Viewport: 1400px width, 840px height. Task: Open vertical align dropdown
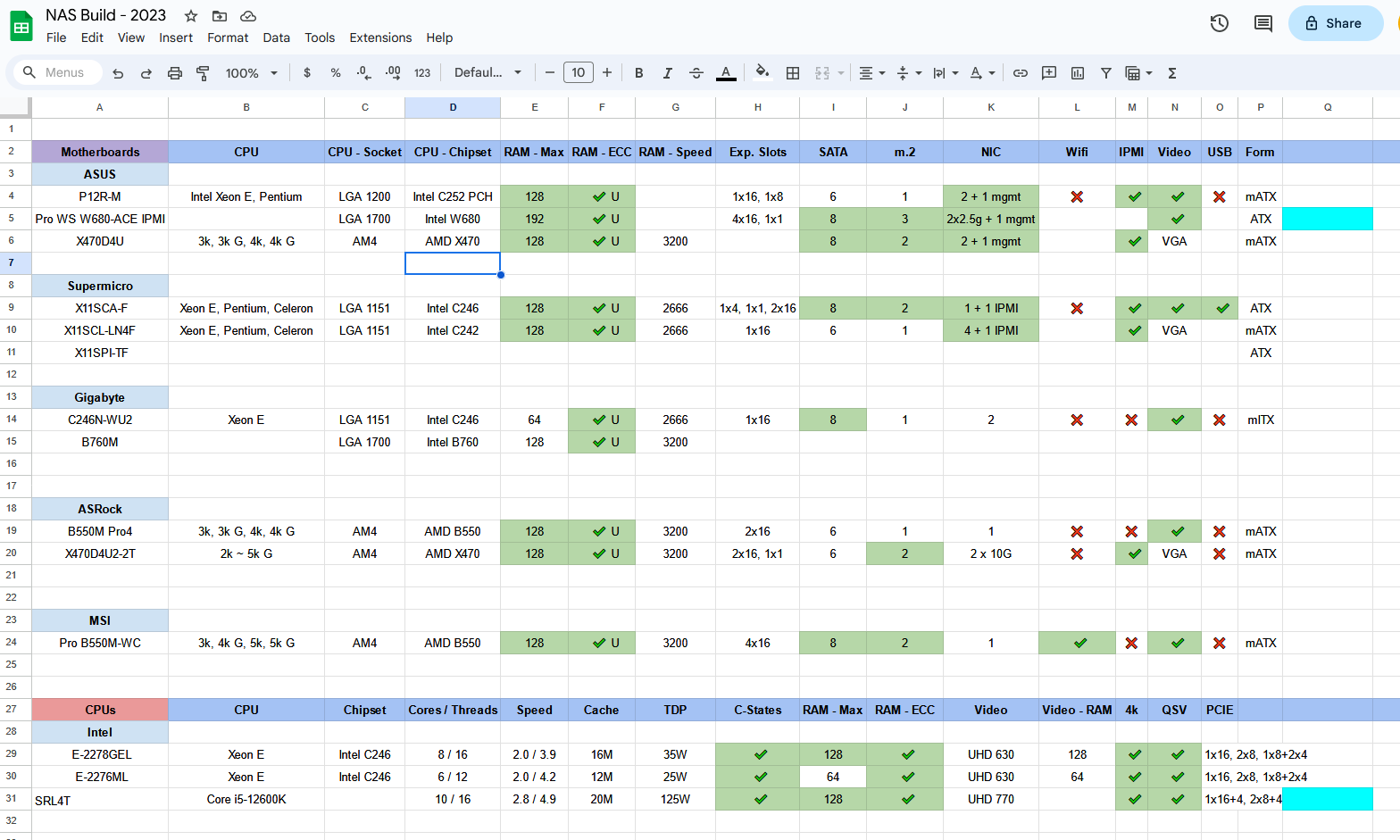(x=909, y=73)
